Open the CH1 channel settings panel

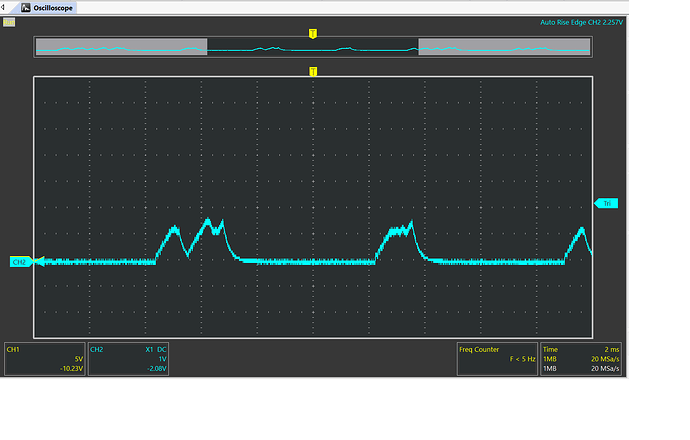tap(44, 359)
